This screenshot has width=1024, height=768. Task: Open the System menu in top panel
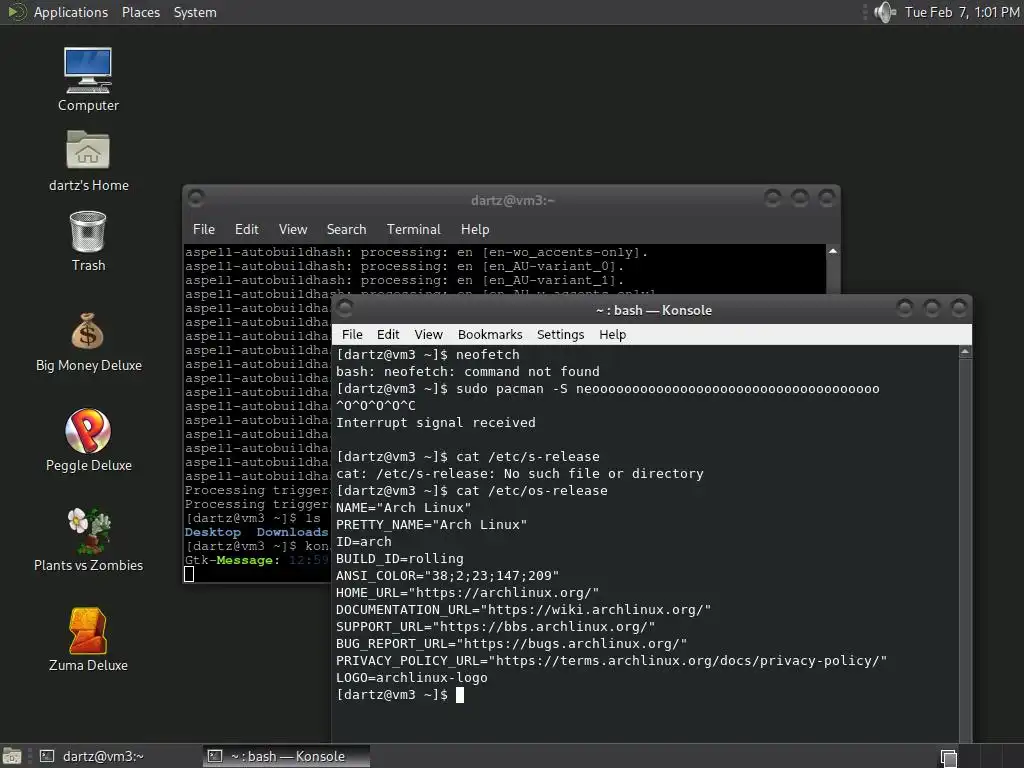pyautogui.click(x=195, y=12)
